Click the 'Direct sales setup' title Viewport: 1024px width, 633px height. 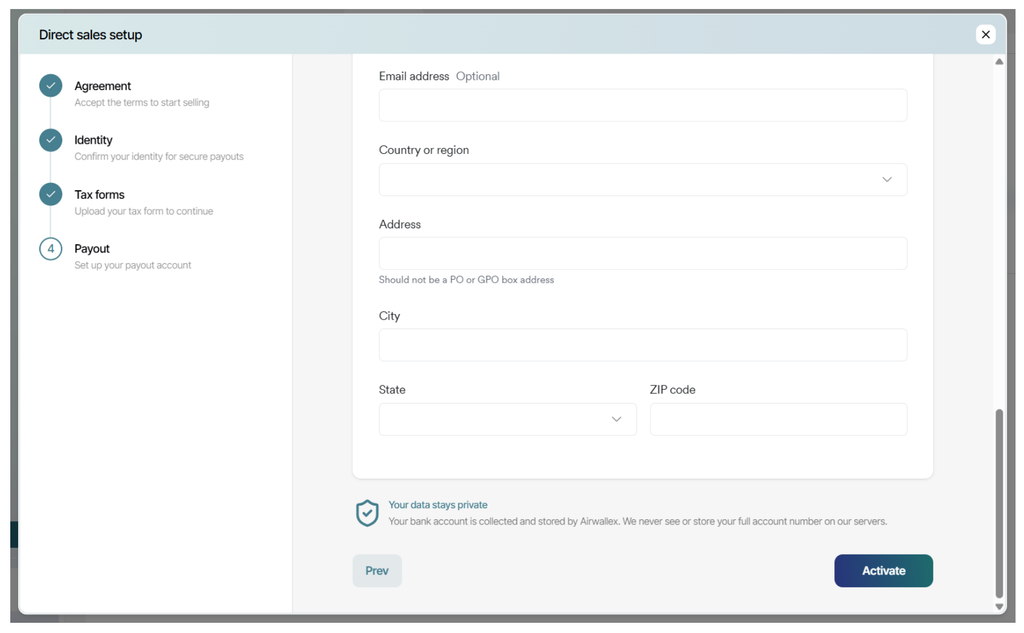click(90, 35)
